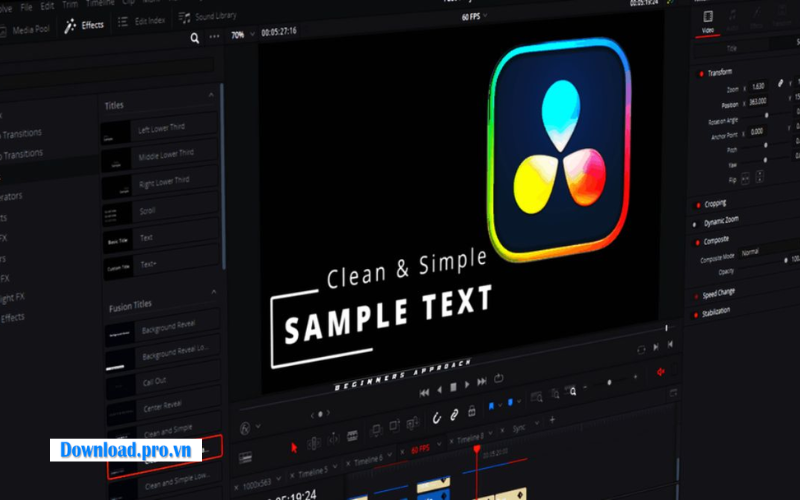Image resolution: width=800 pixels, height=500 pixels.
Task: Toggle timeline snapping magnet icon
Action: (x=436, y=418)
